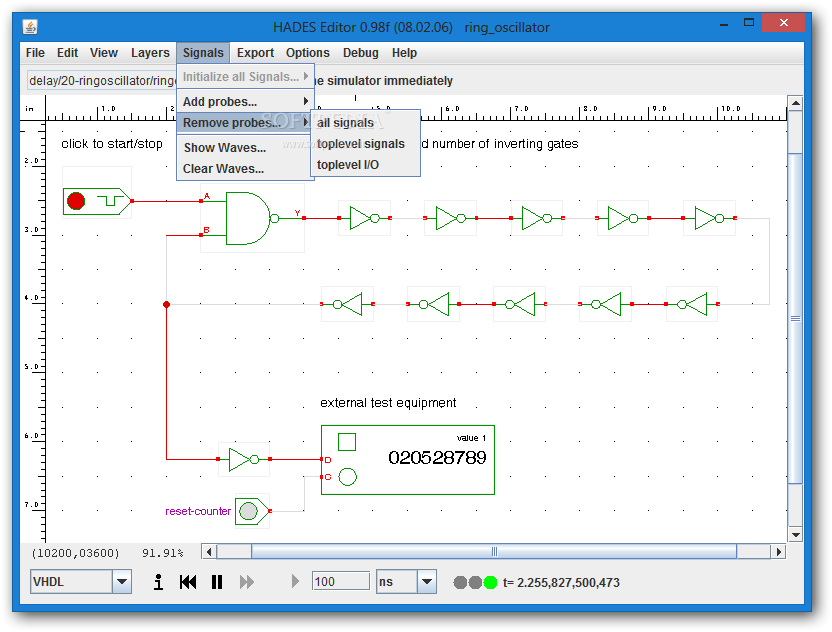Maximize the HADES Editor window

749,23
